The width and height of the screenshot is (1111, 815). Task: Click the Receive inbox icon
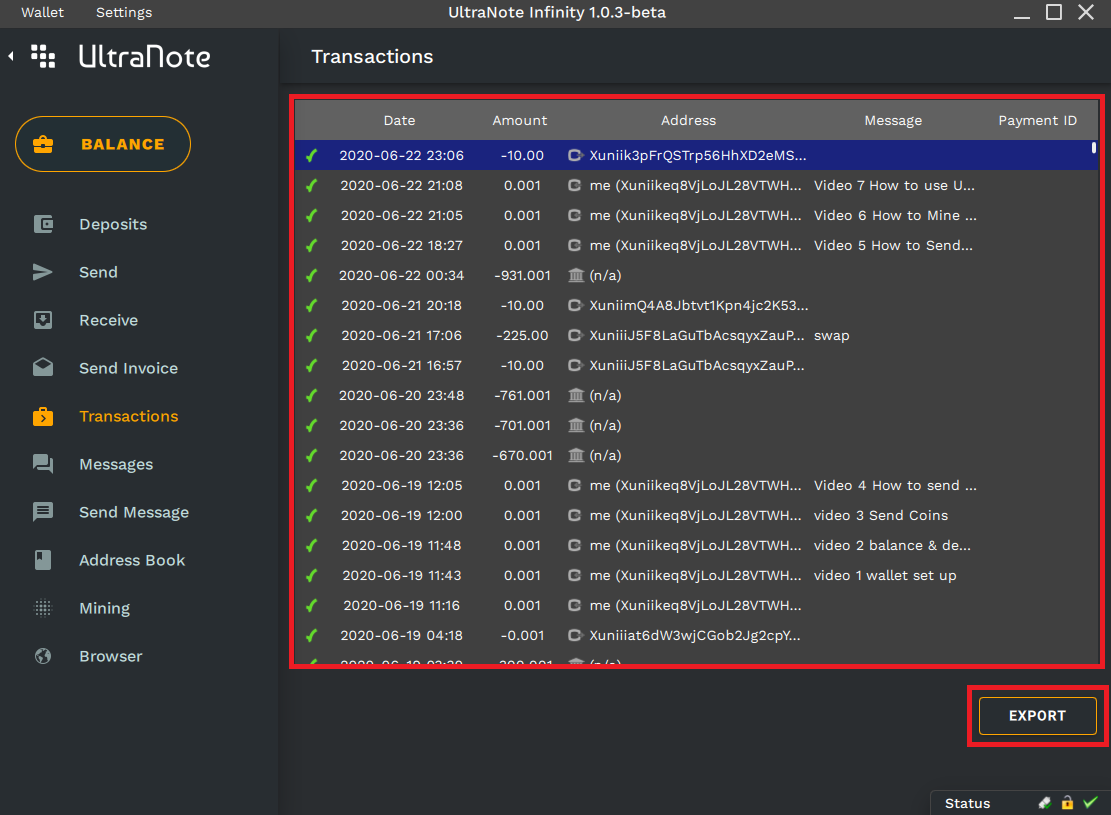[43, 320]
